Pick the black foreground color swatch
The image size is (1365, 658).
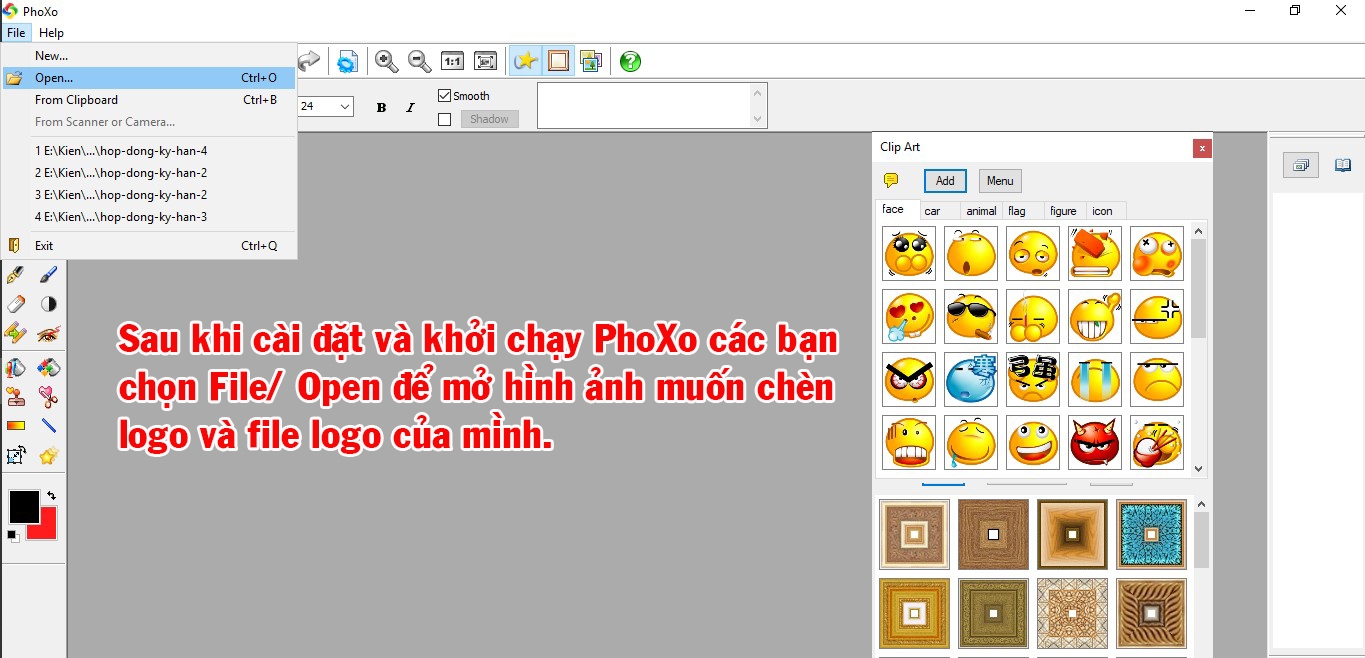click(x=22, y=506)
